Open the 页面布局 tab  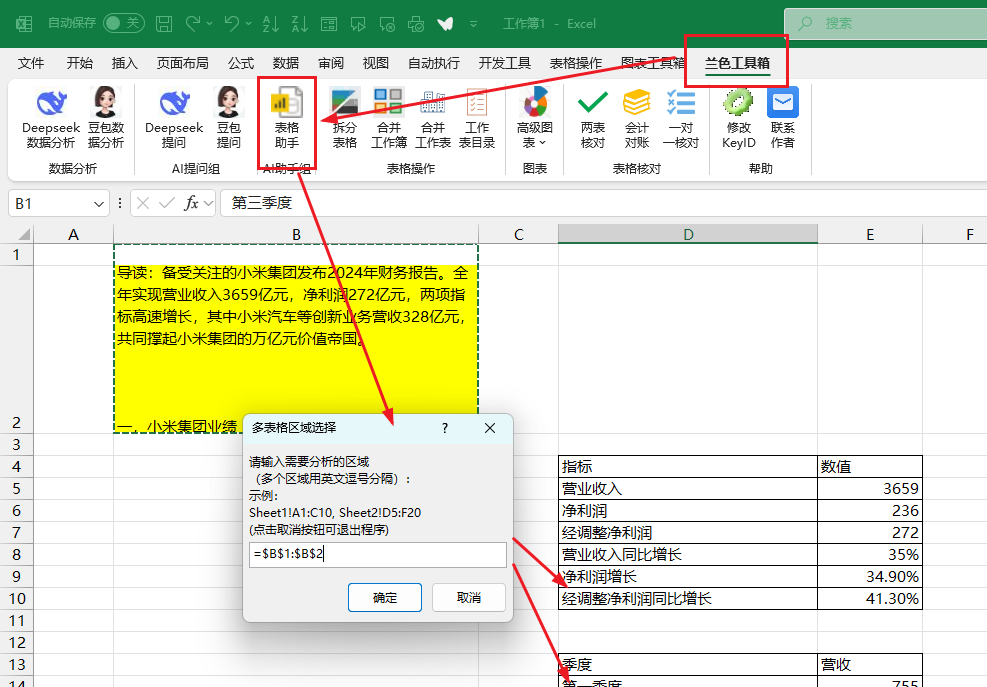(x=183, y=63)
